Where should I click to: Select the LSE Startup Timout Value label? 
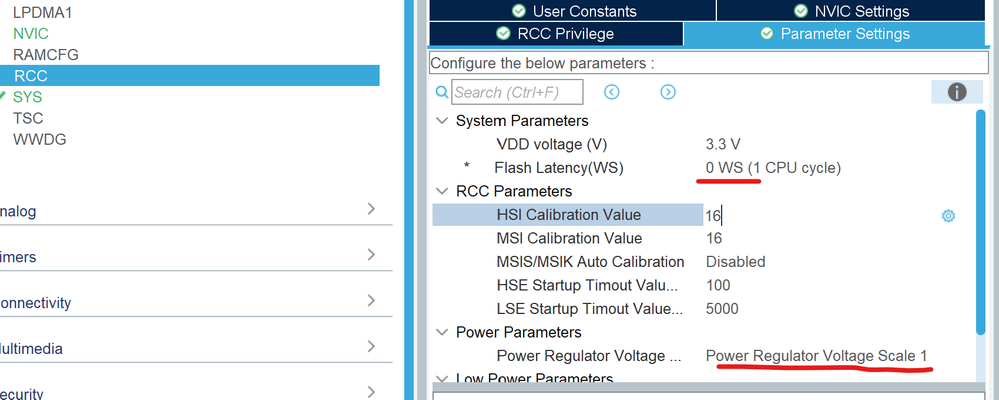coord(590,309)
